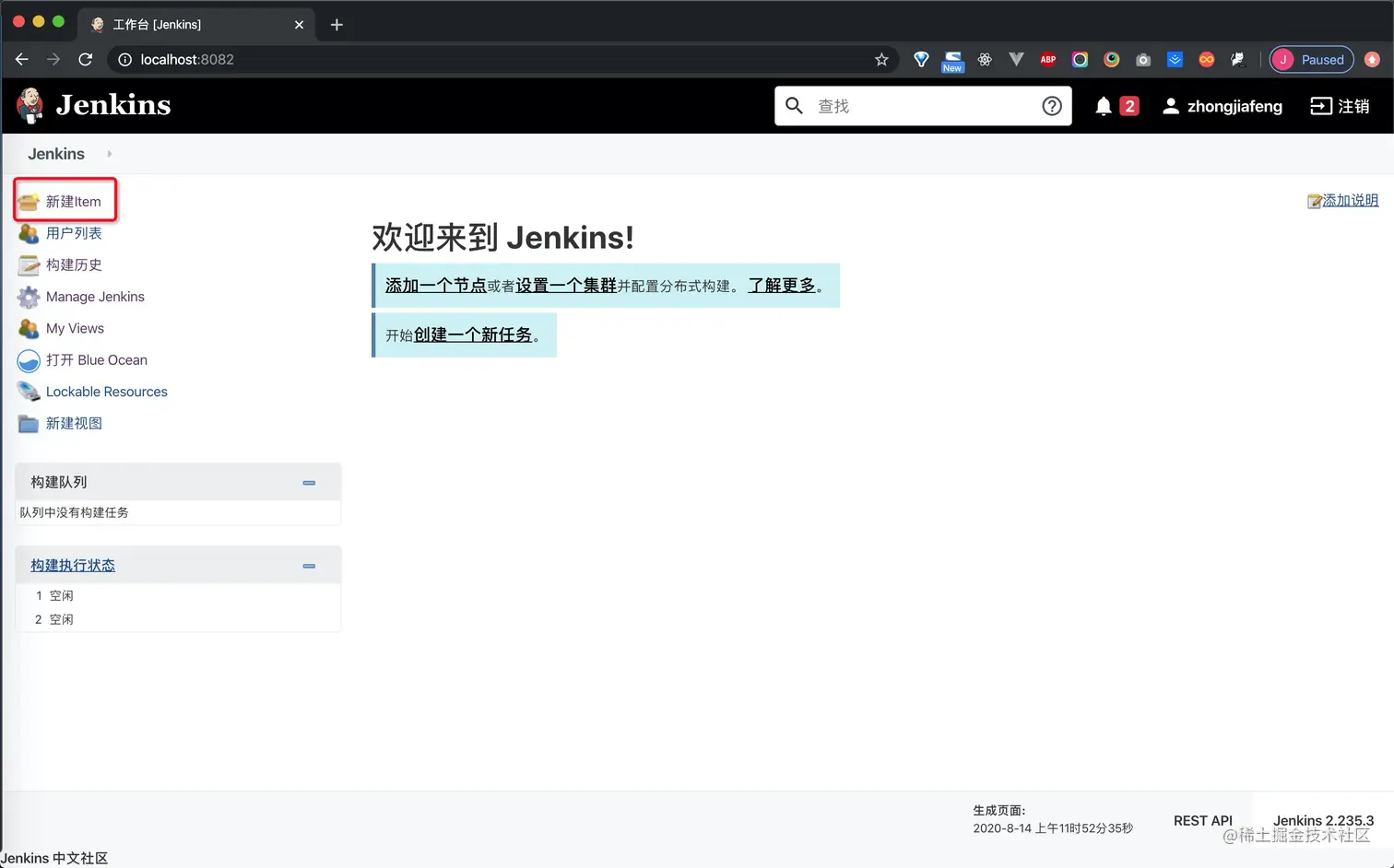
Task: Click the 新建Item box icon
Action: pos(29,202)
